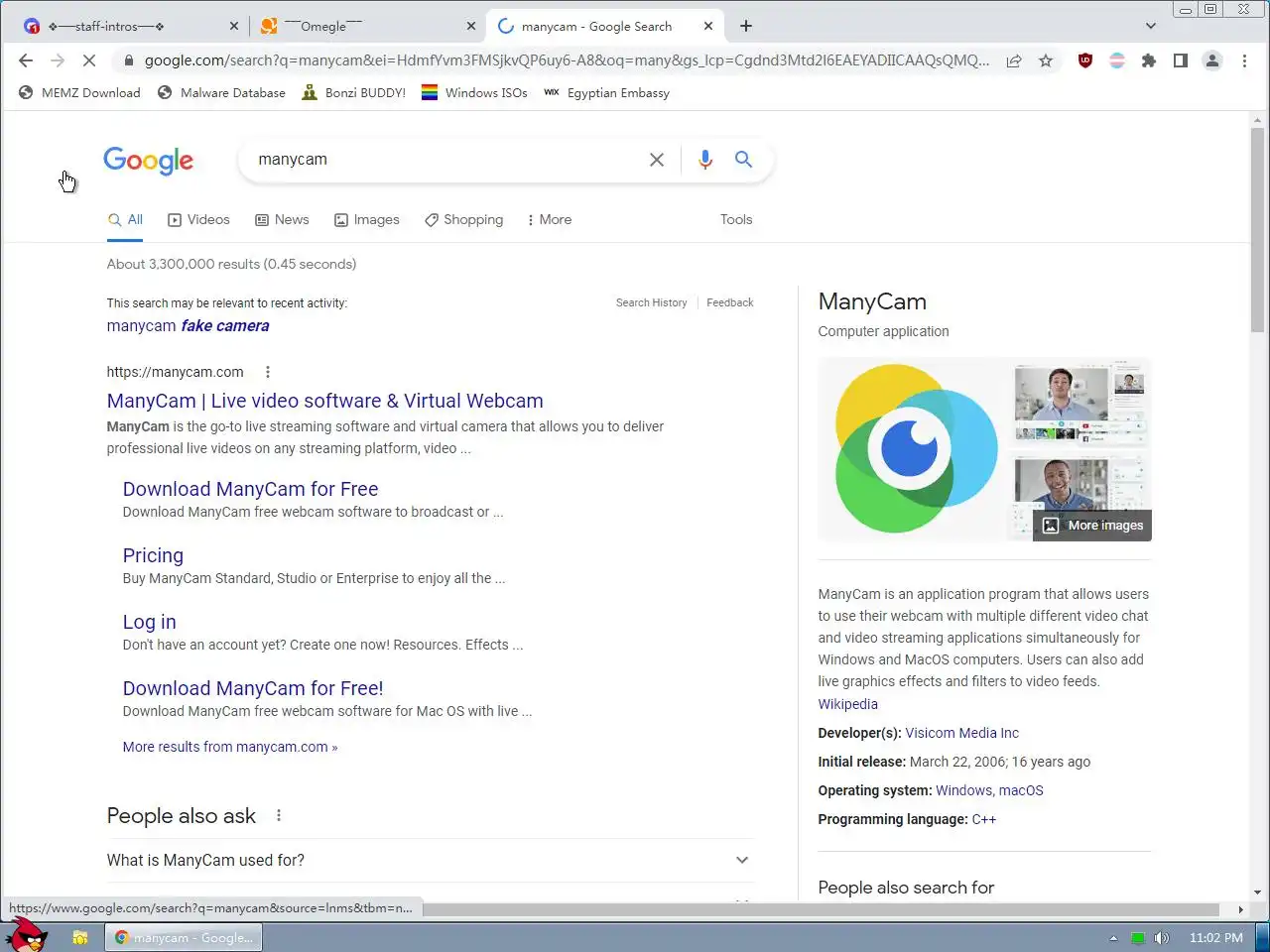Select the Images search tab
Screen dimensions: 1270x952
coord(366,220)
